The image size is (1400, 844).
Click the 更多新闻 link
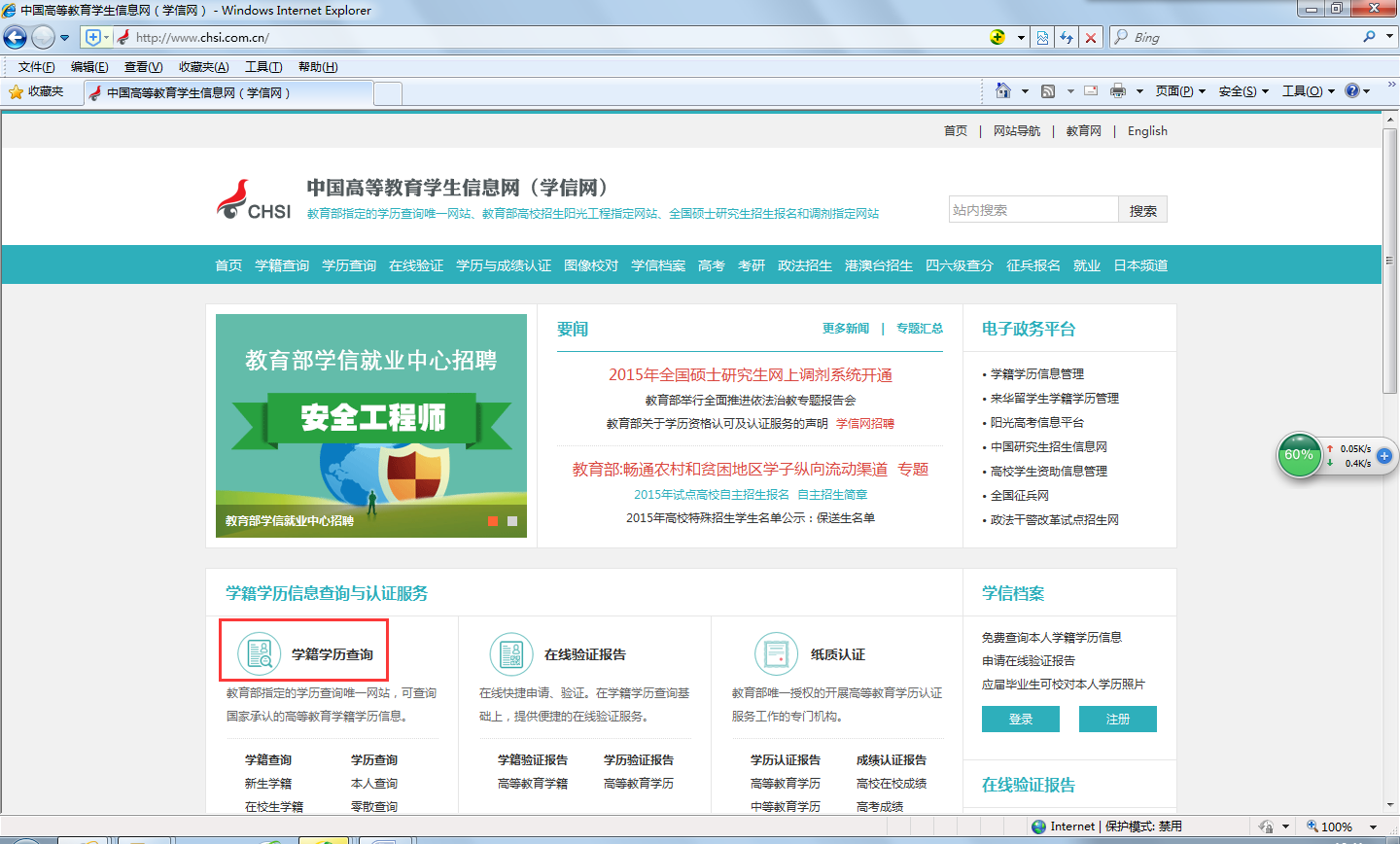click(x=846, y=329)
